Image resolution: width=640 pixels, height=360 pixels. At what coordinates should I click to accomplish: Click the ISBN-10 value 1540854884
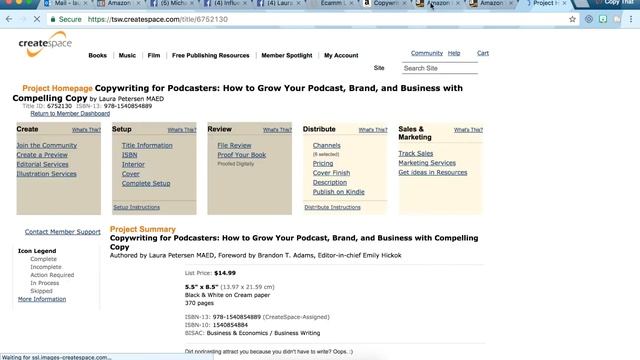pyautogui.click(x=230, y=325)
